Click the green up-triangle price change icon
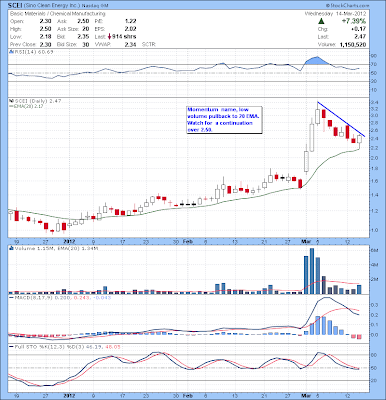This screenshot has width=386, height=400. 321,21
